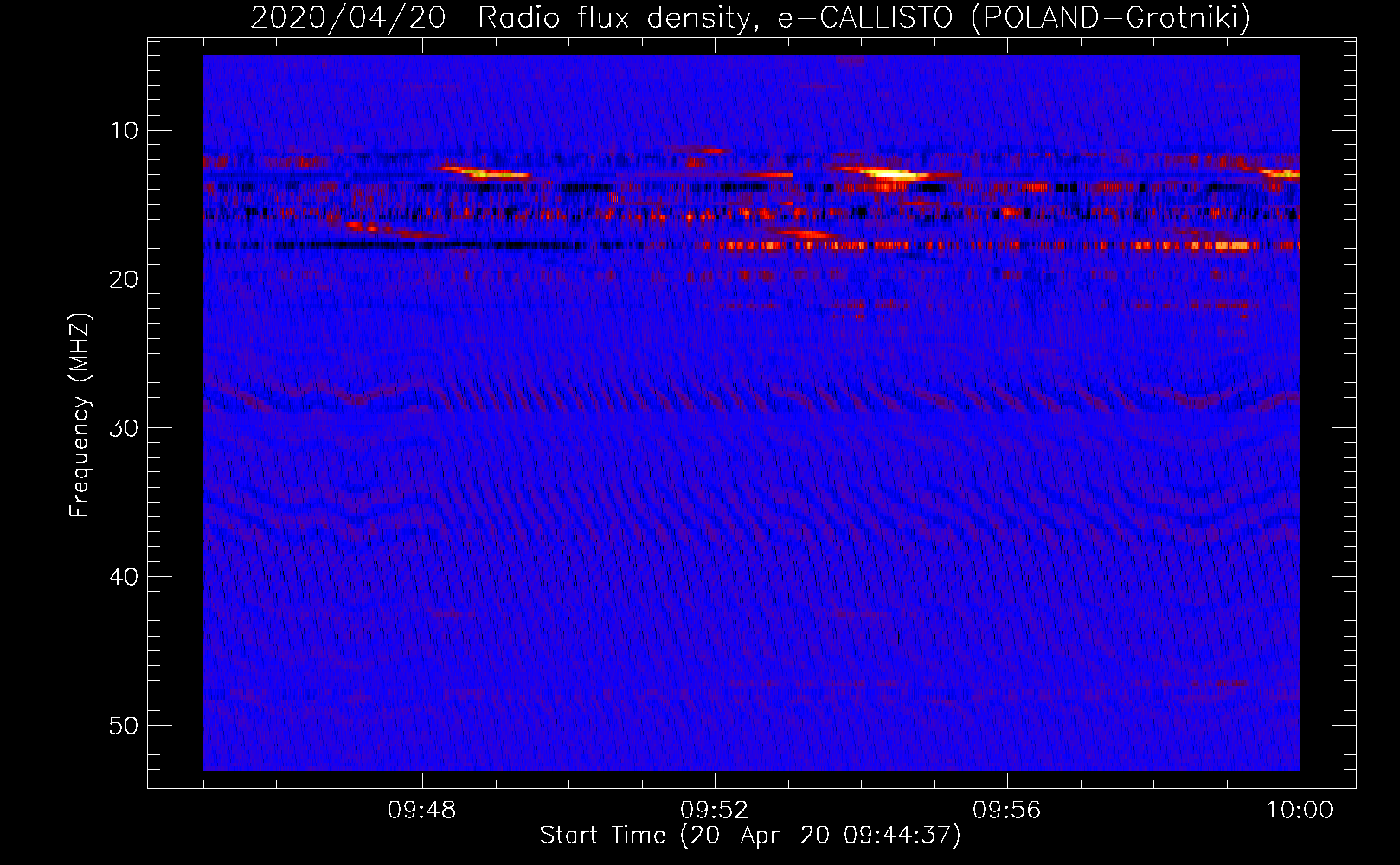
Task: Click the plot title text
Action: [750, 17]
